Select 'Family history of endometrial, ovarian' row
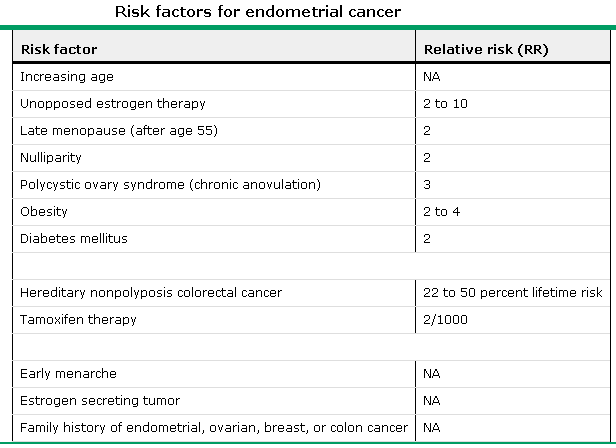Viewport: 616px width, 448px height. coord(311,428)
